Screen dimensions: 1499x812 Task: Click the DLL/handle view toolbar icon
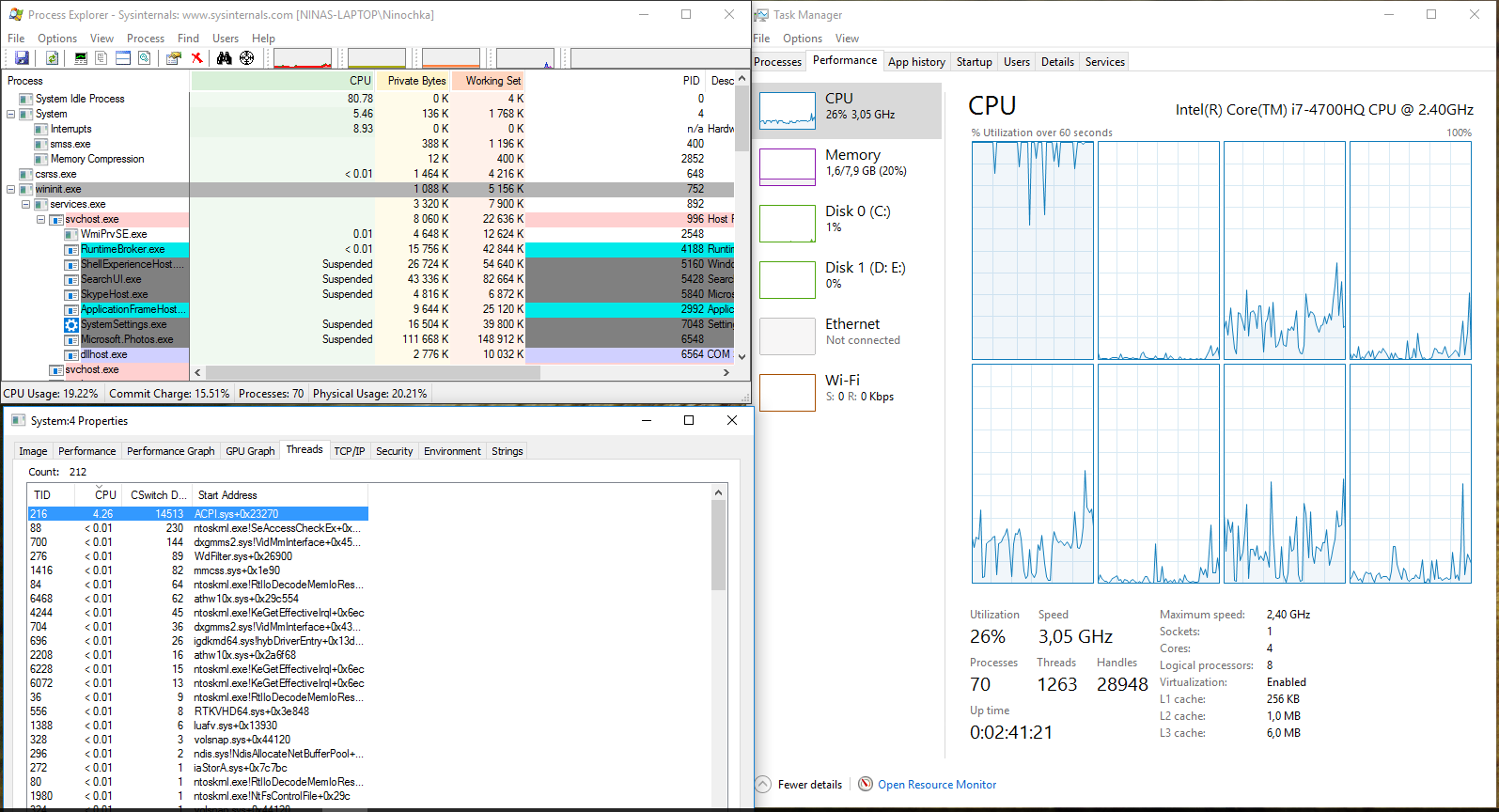coord(145,58)
